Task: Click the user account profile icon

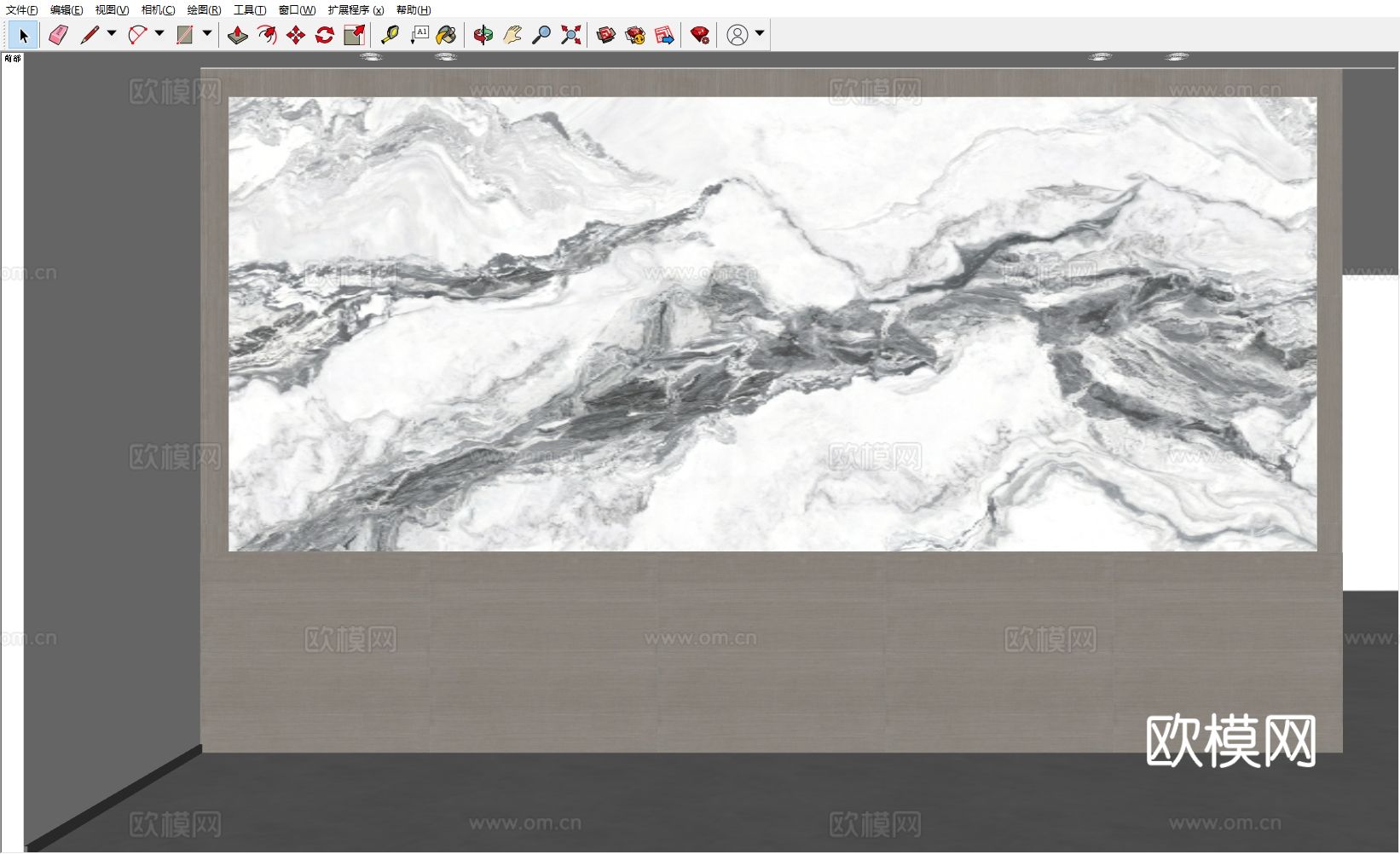Action: tap(738, 35)
